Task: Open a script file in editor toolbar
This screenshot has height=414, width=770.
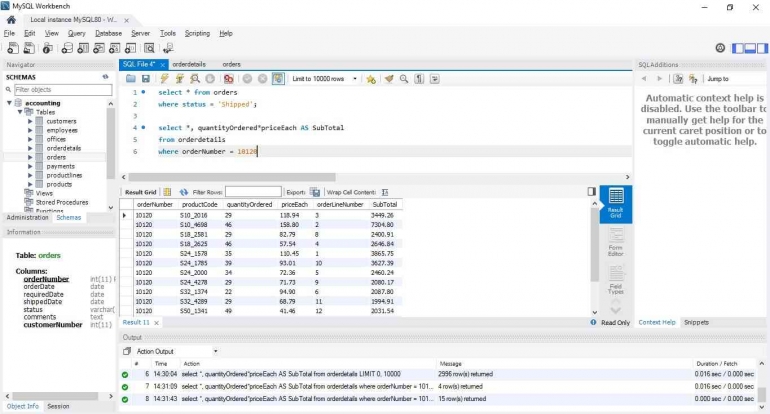Action: [131, 79]
